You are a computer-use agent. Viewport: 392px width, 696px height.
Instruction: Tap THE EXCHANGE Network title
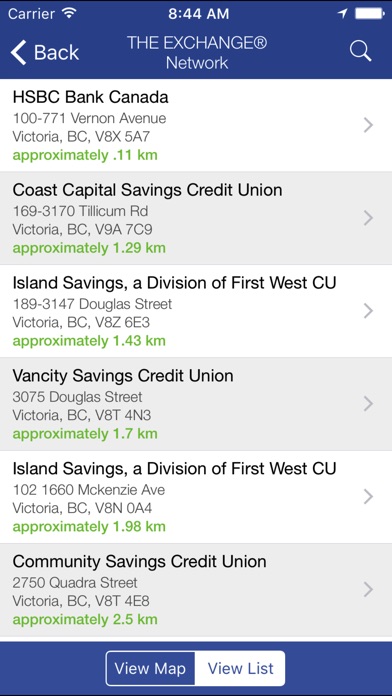[x=197, y=53]
